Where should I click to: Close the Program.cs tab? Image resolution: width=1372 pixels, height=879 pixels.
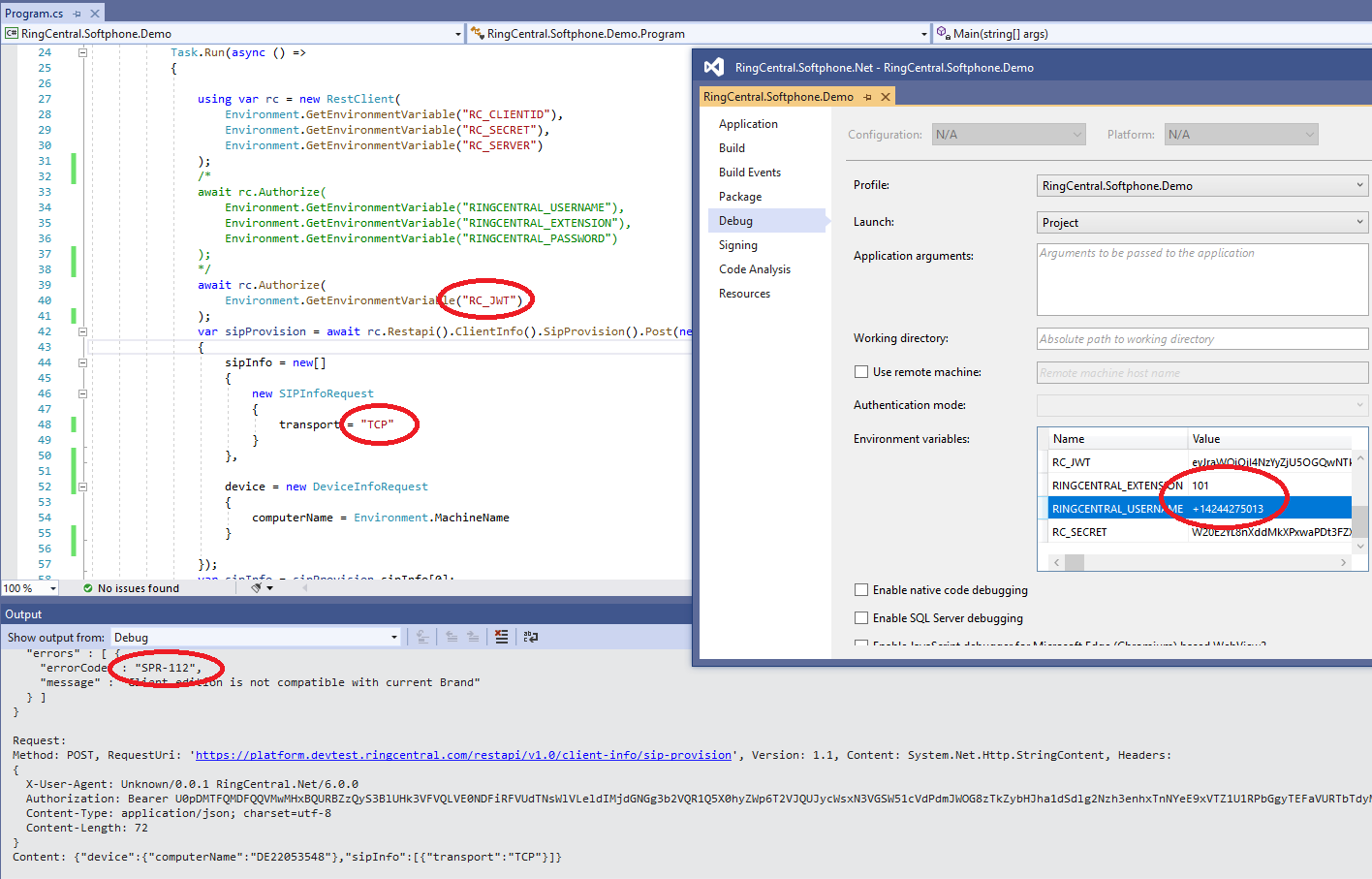[95, 14]
